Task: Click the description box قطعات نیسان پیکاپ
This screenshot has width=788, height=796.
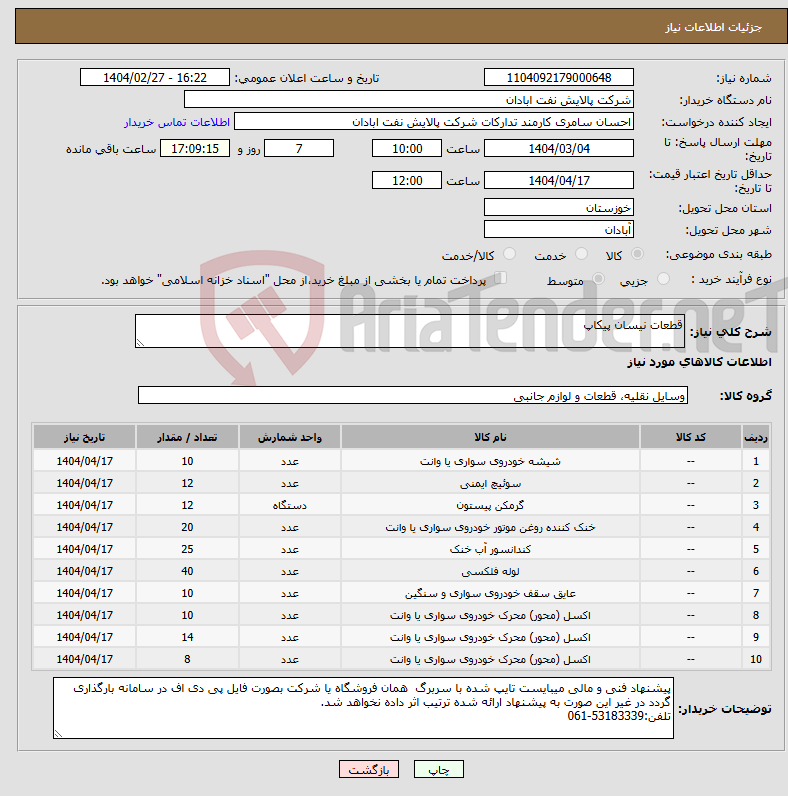Action: 410,331
